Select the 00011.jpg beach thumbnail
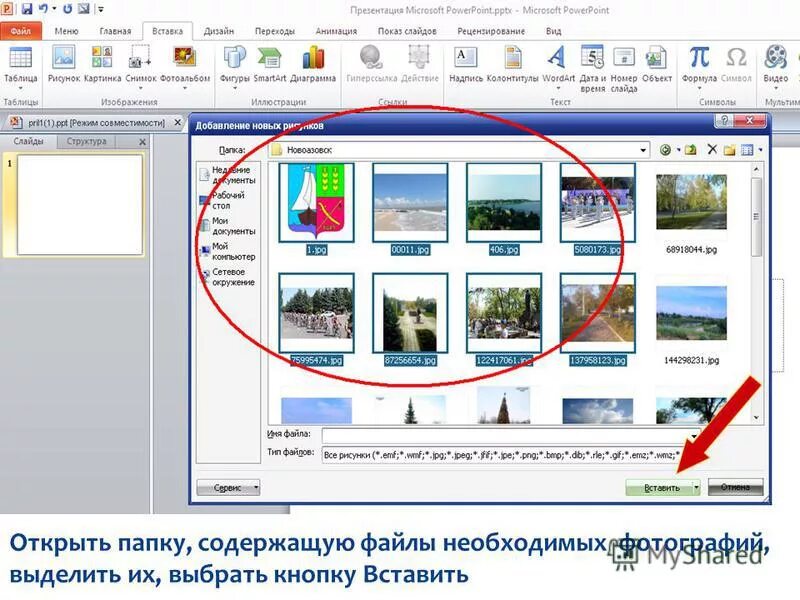 pos(410,202)
